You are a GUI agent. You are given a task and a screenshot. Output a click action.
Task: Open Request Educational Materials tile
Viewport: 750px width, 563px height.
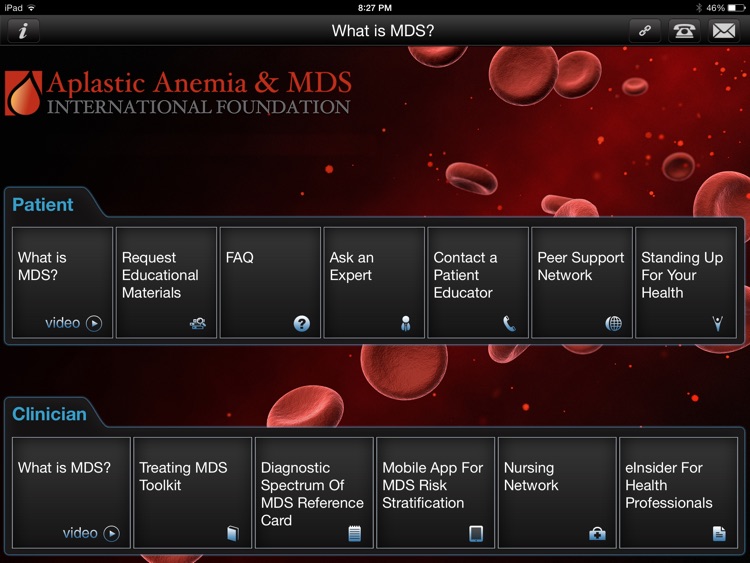pos(166,283)
